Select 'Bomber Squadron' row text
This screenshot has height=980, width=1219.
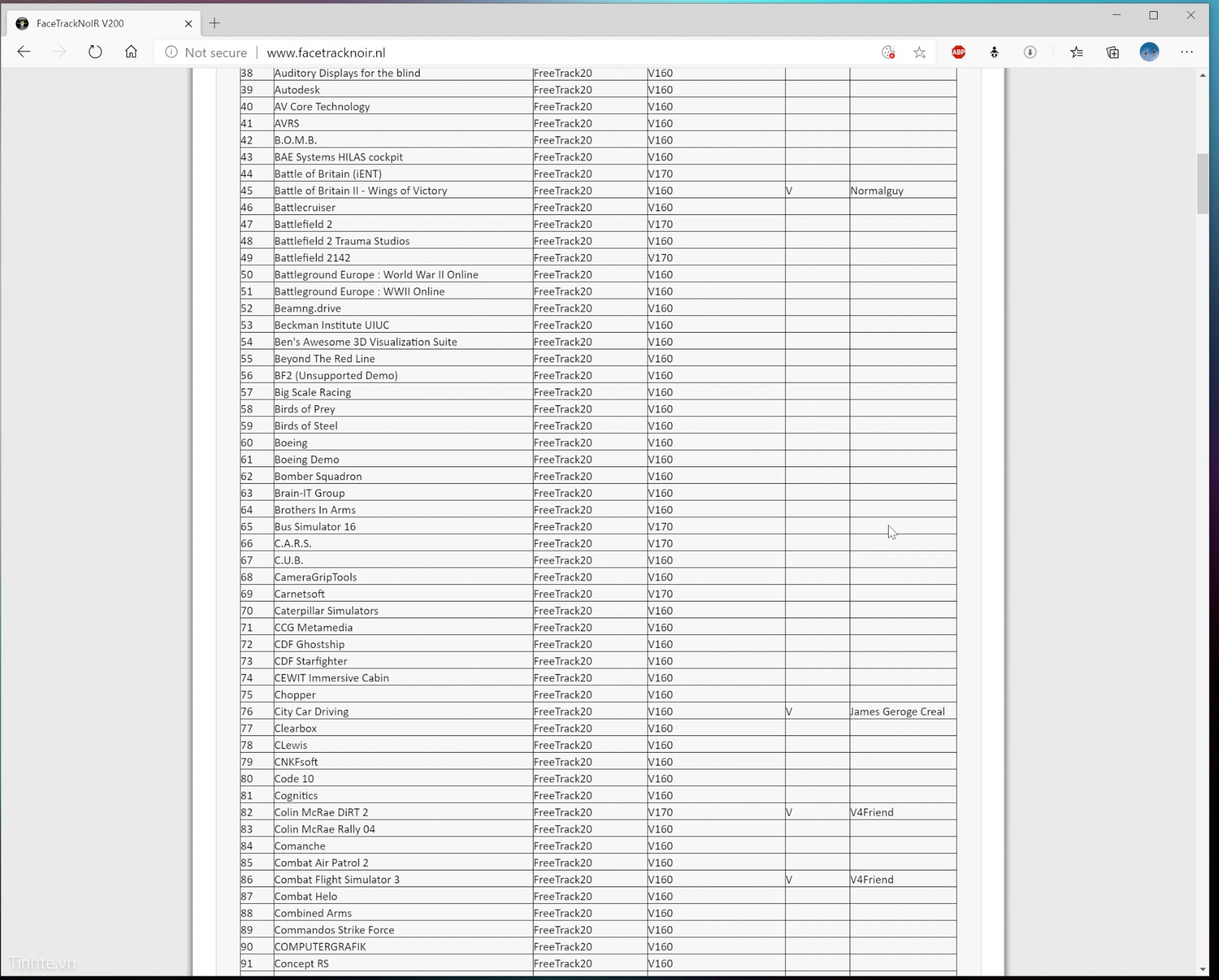(318, 477)
